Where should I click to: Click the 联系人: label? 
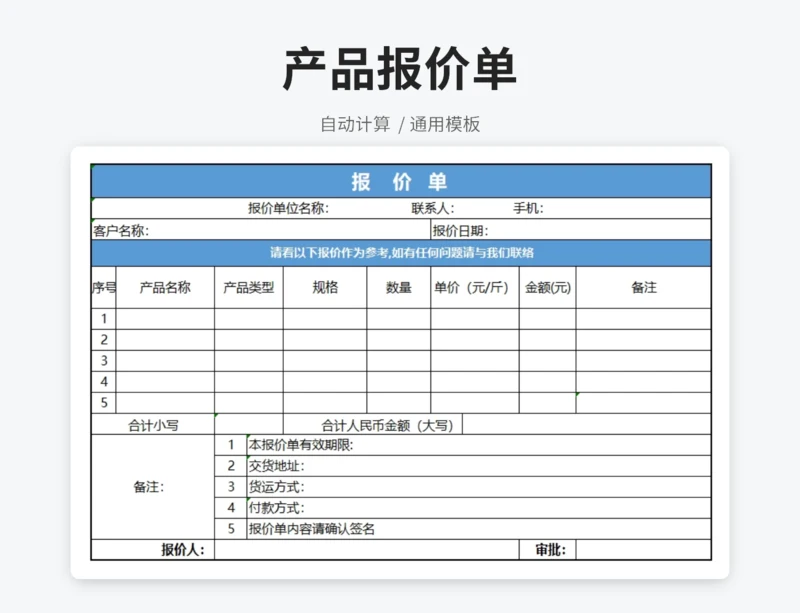(433, 208)
